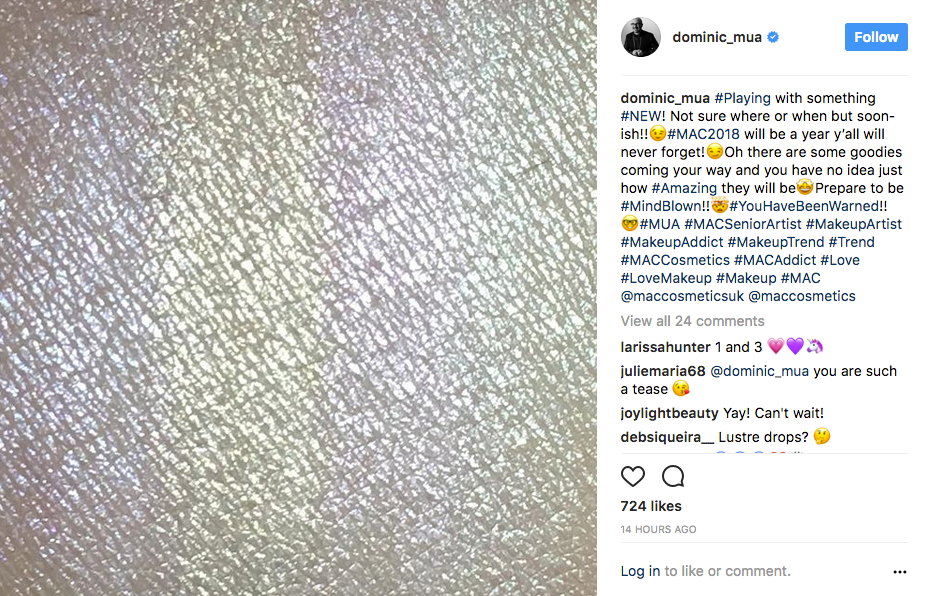
Task: Click the shimmering makeup swatch photo
Action: point(298,298)
